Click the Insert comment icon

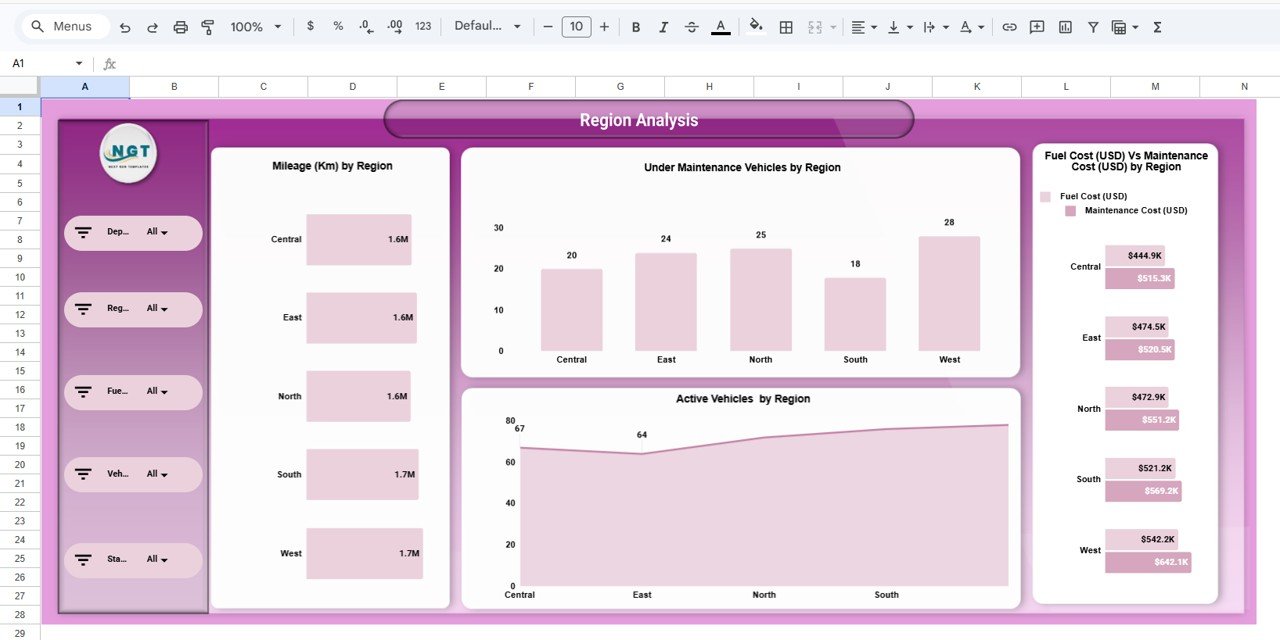pos(1036,27)
